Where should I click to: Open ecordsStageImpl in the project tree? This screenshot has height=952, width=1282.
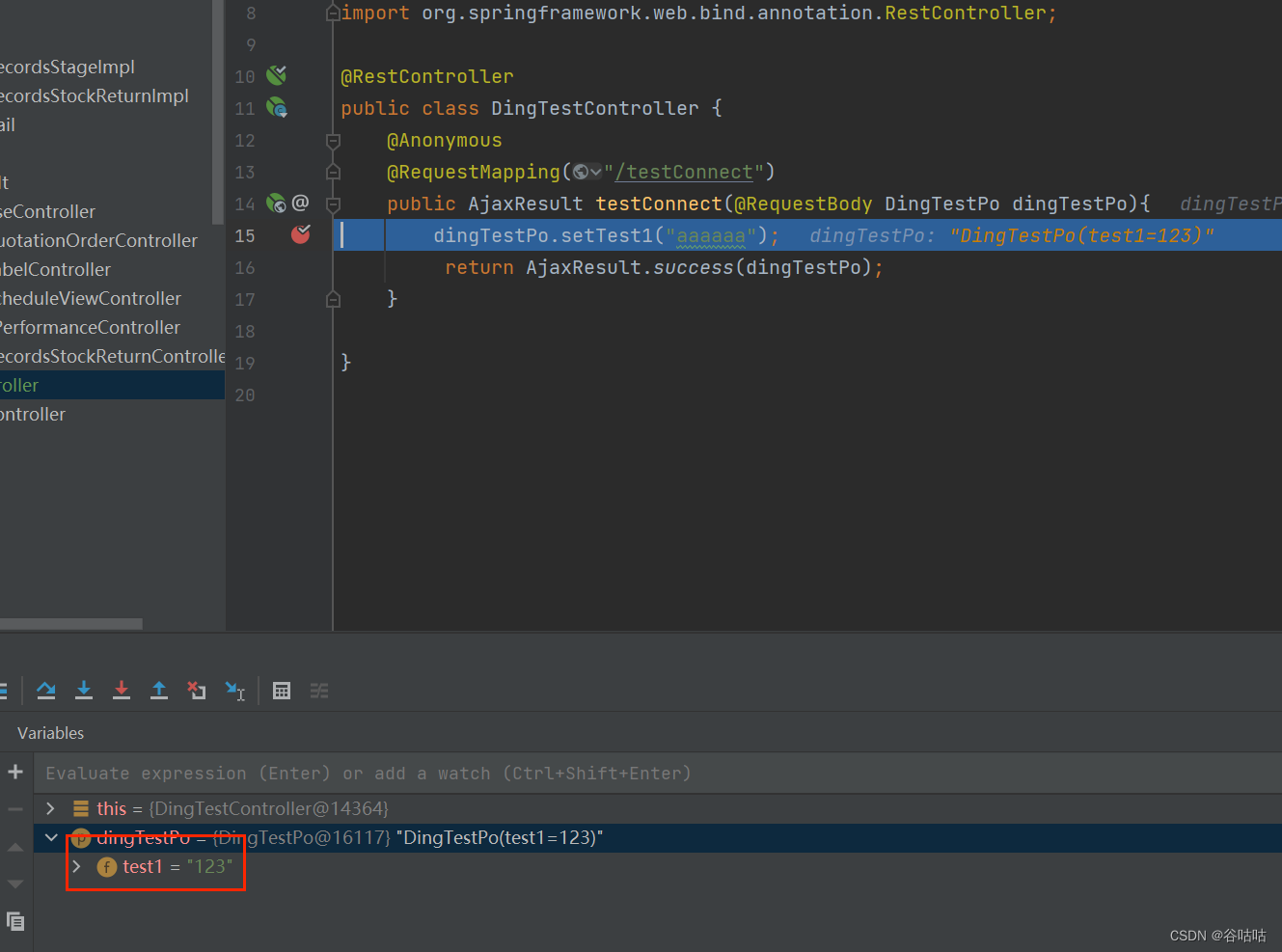pos(68,67)
